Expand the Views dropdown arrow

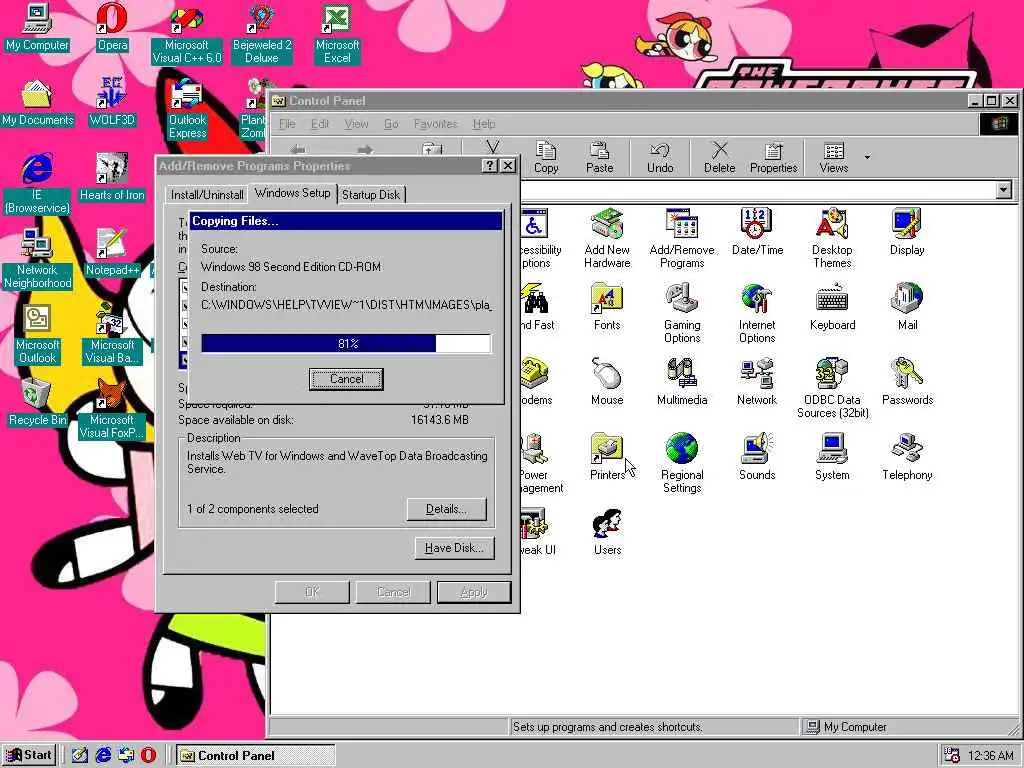pyautogui.click(x=867, y=157)
